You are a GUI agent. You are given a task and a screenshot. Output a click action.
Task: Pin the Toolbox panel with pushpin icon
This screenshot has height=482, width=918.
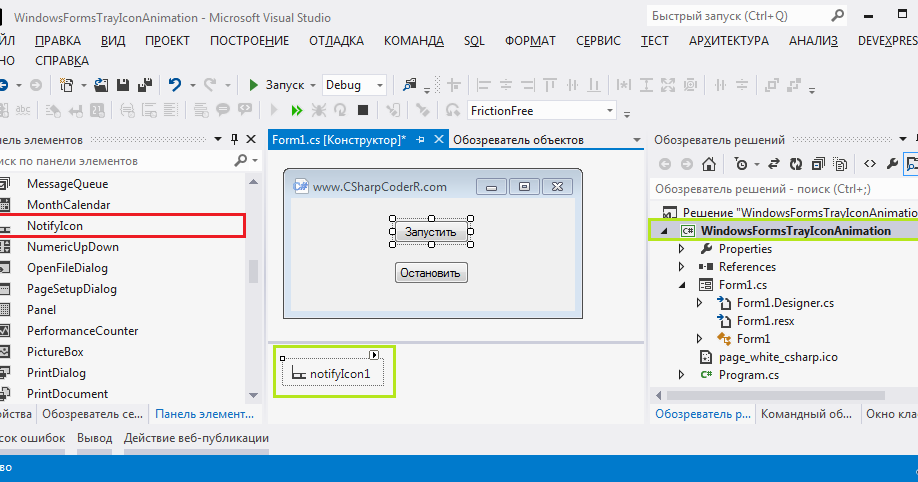[x=234, y=139]
